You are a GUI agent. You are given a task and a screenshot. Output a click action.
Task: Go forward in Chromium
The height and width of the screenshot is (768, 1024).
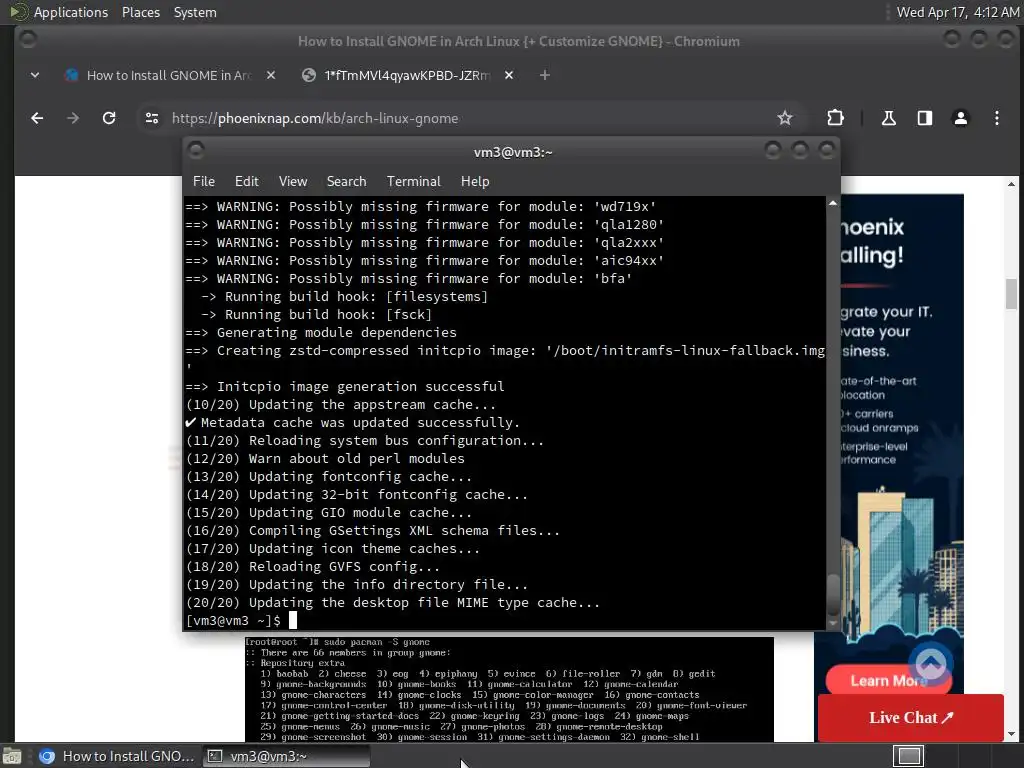[73, 118]
